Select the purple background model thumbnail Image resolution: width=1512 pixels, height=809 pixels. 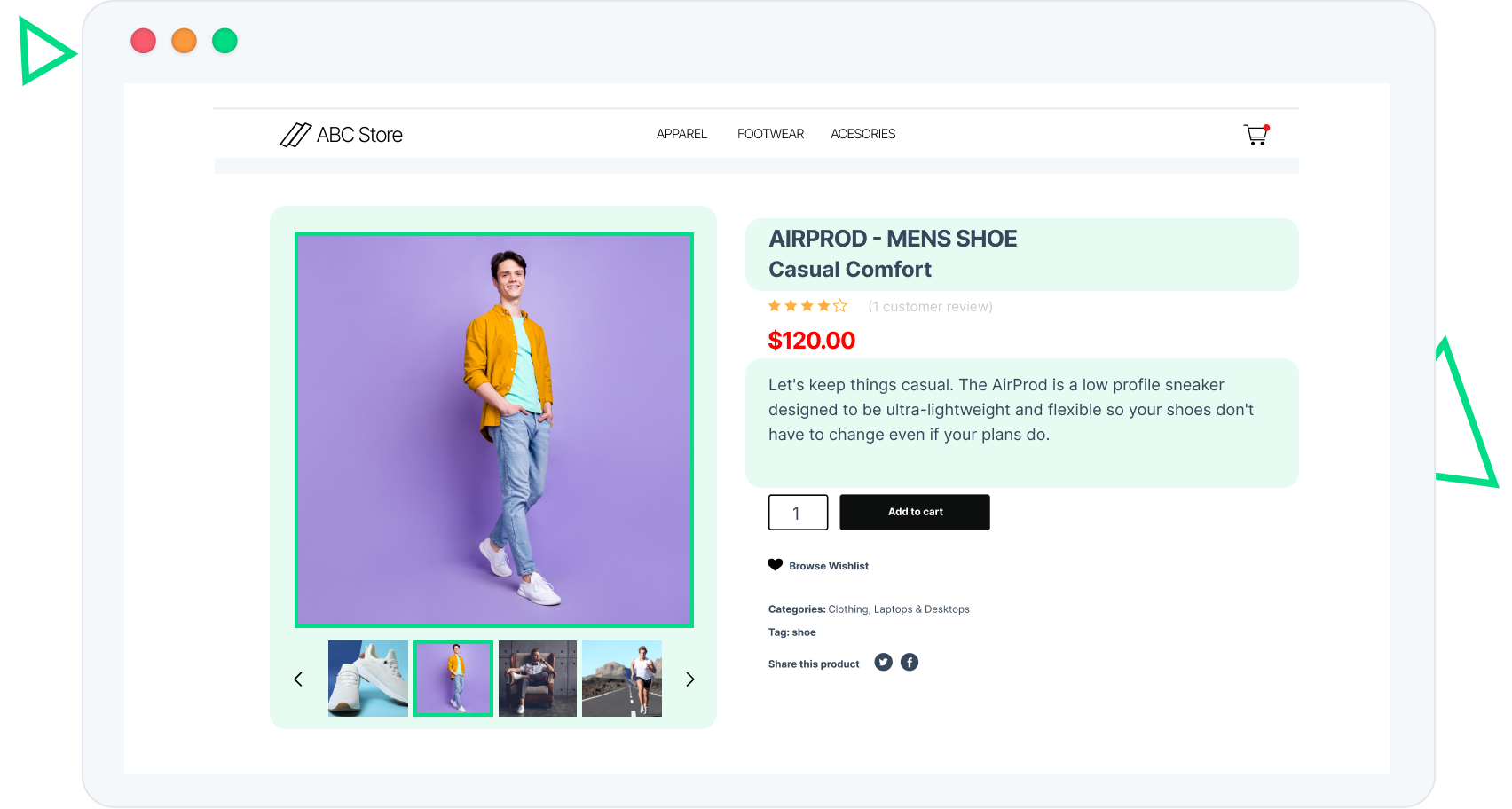(x=453, y=679)
